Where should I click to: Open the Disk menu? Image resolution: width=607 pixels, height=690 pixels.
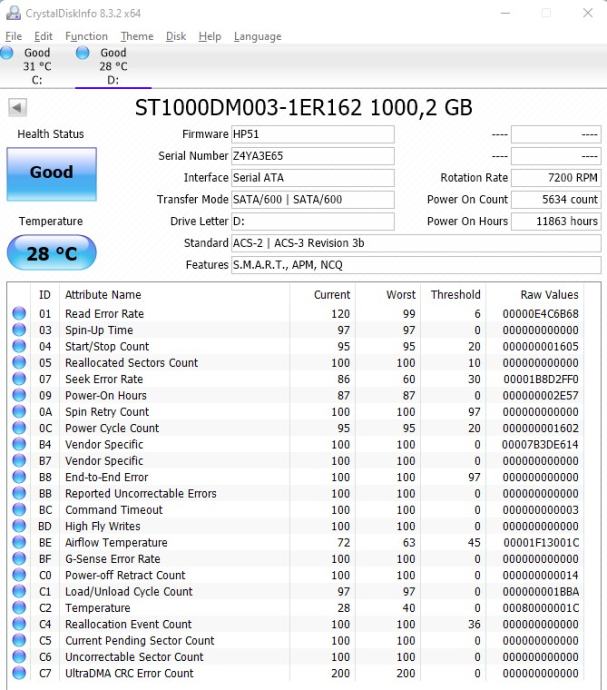[x=176, y=37]
